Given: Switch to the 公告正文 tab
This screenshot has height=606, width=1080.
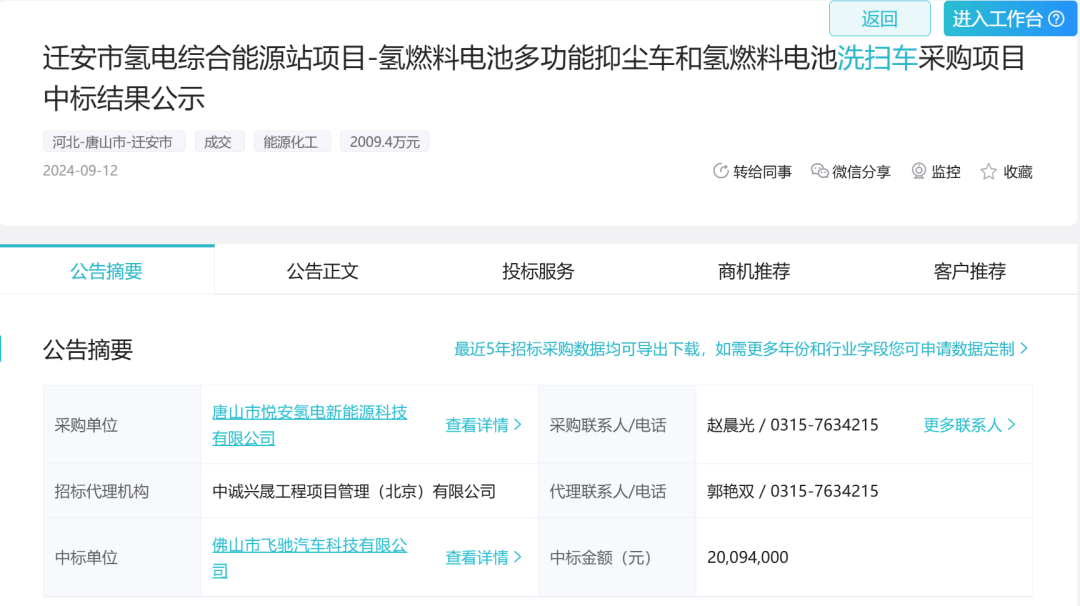Looking at the screenshot, I should click(x=322, y=271).
